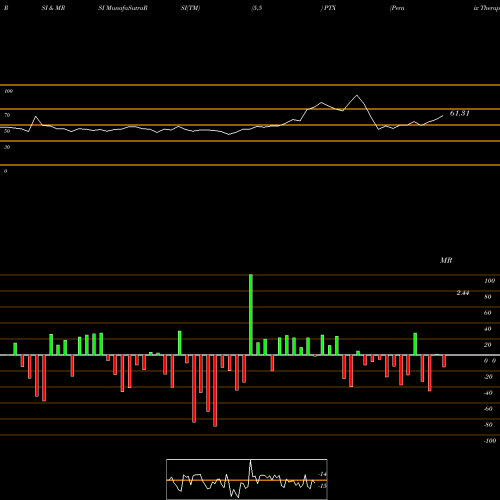Image resolution: width=500 pixels, height=500 pixels.
Task: Click the 60 label on the MR axis
Action: point(488,313)
